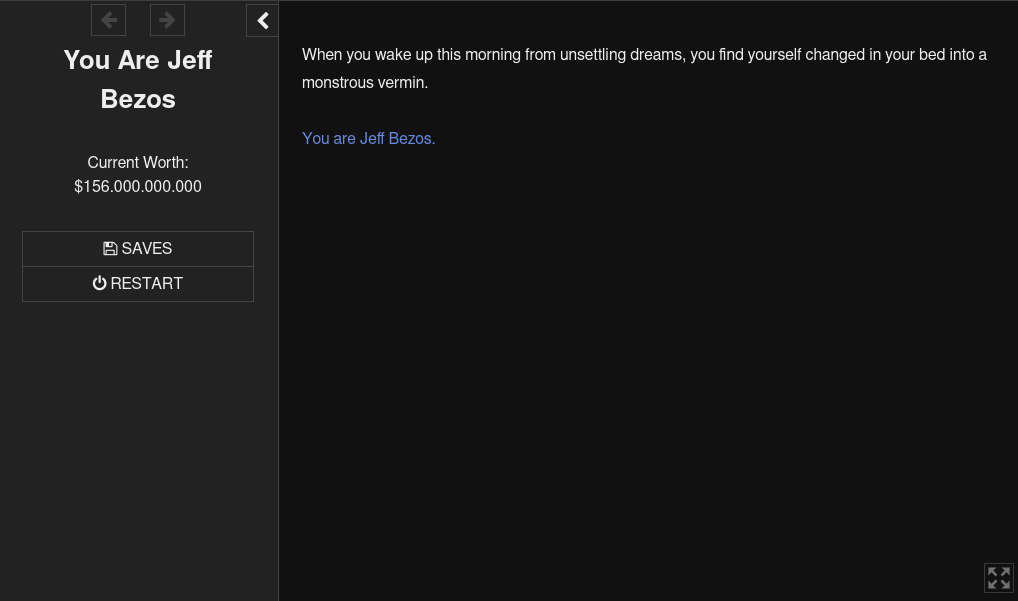Image resolution: width=1018 pixels, height=601 pixels.
Task: Collapse the sidebar with chevron toggle
Action: click(262, 20)
